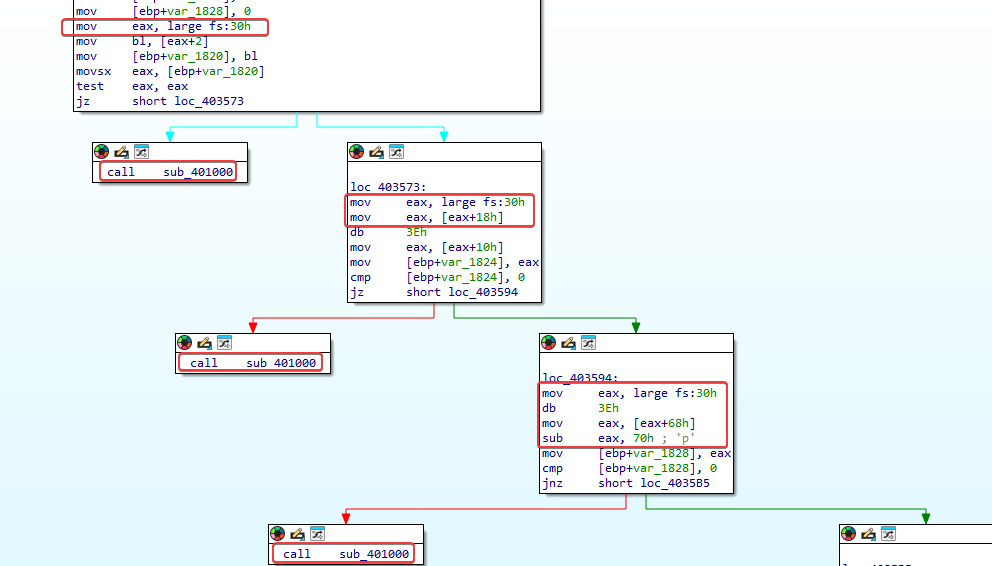Select 'sub eax, 70h' instruction
The height and width of the screenshot is (566, 992).
click(x=618, y=438)
